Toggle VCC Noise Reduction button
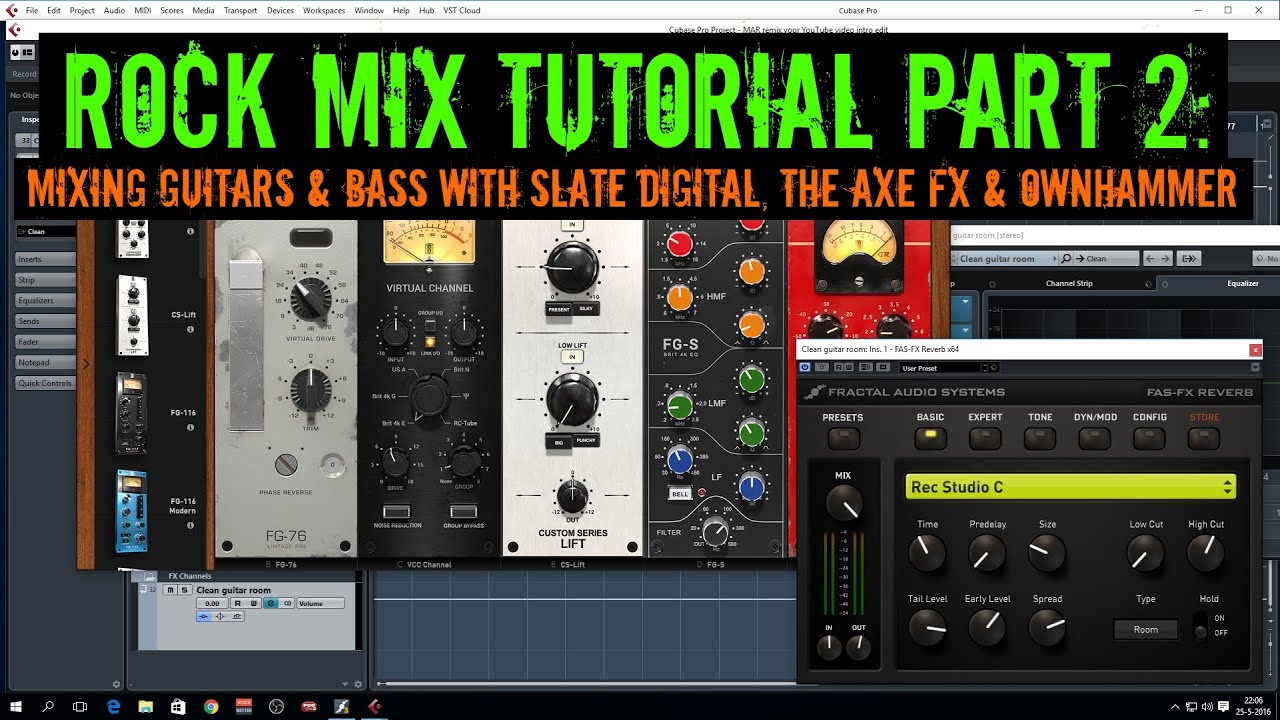The height and width of the screenshot is (720, 1280). (397, 512)
